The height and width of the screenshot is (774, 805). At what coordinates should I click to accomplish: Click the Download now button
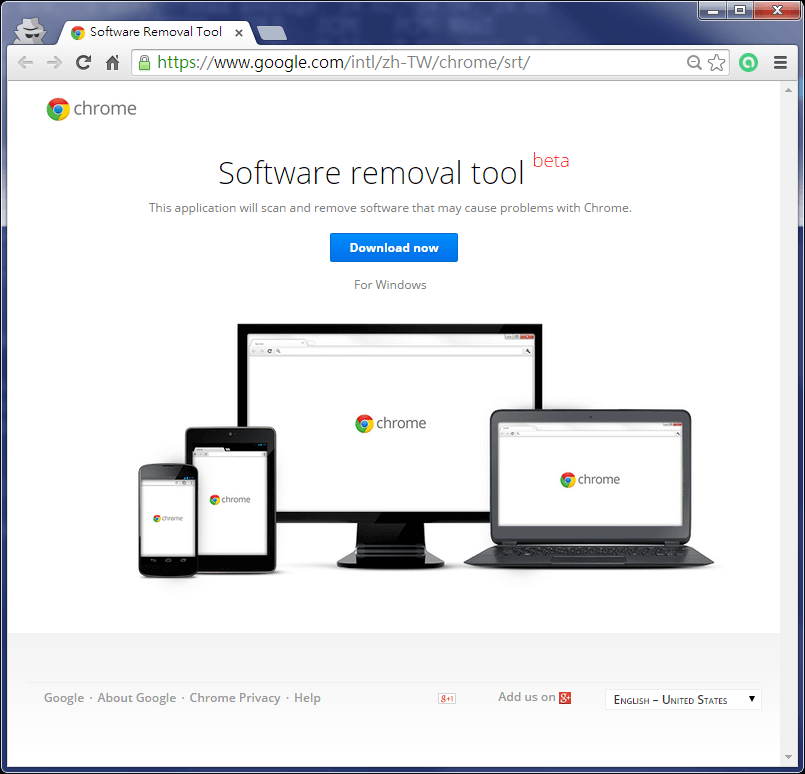pos(393,247)
